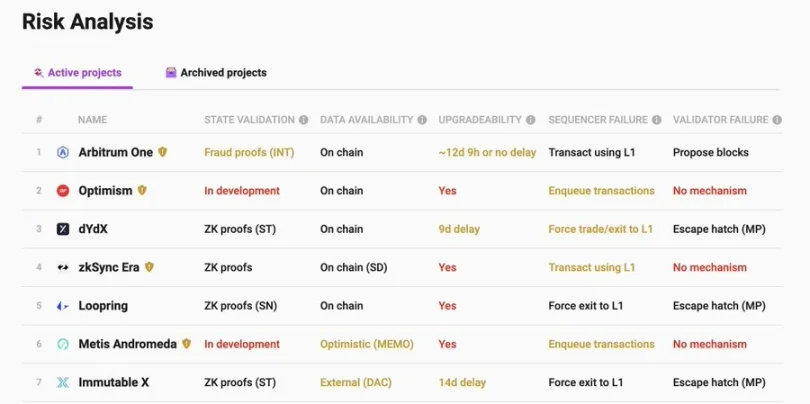Click the shield badge beside Metis Andromeda
This screenshot has width=810, height=404.
[186, 344]
